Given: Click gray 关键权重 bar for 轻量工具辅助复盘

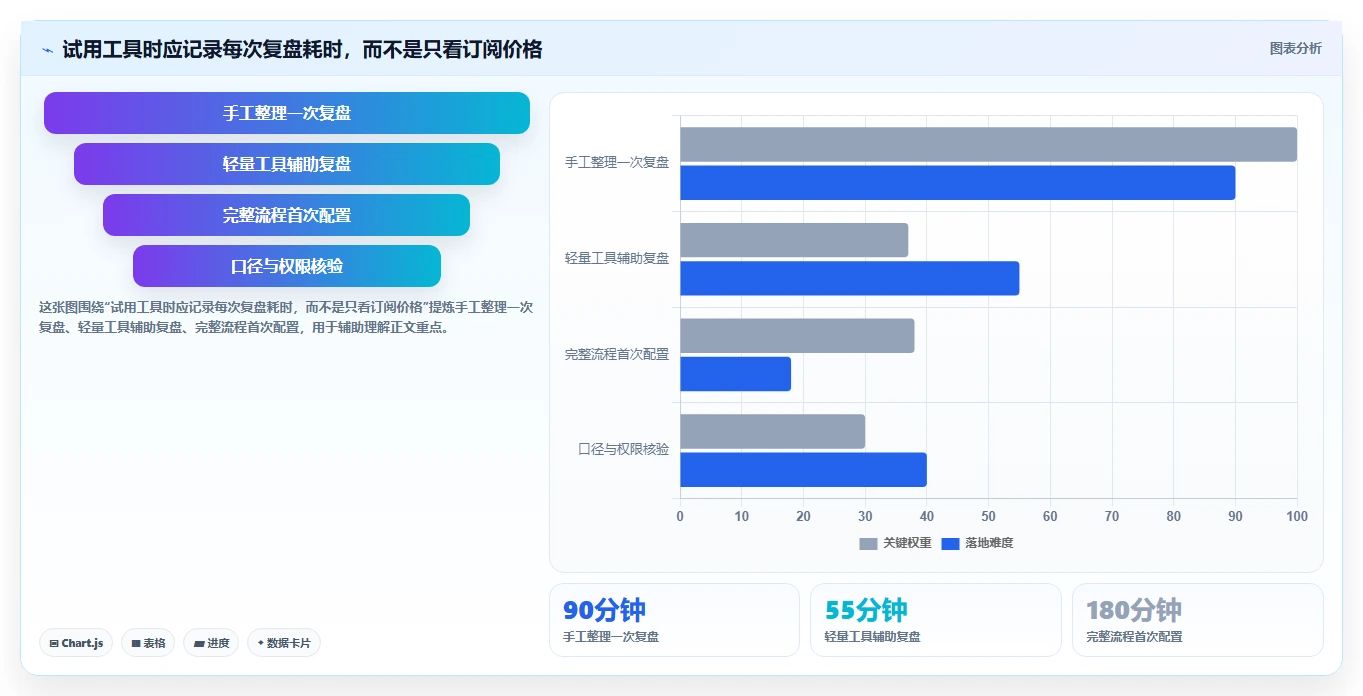Looking at the screenshot, I should (x=794, y=240).
